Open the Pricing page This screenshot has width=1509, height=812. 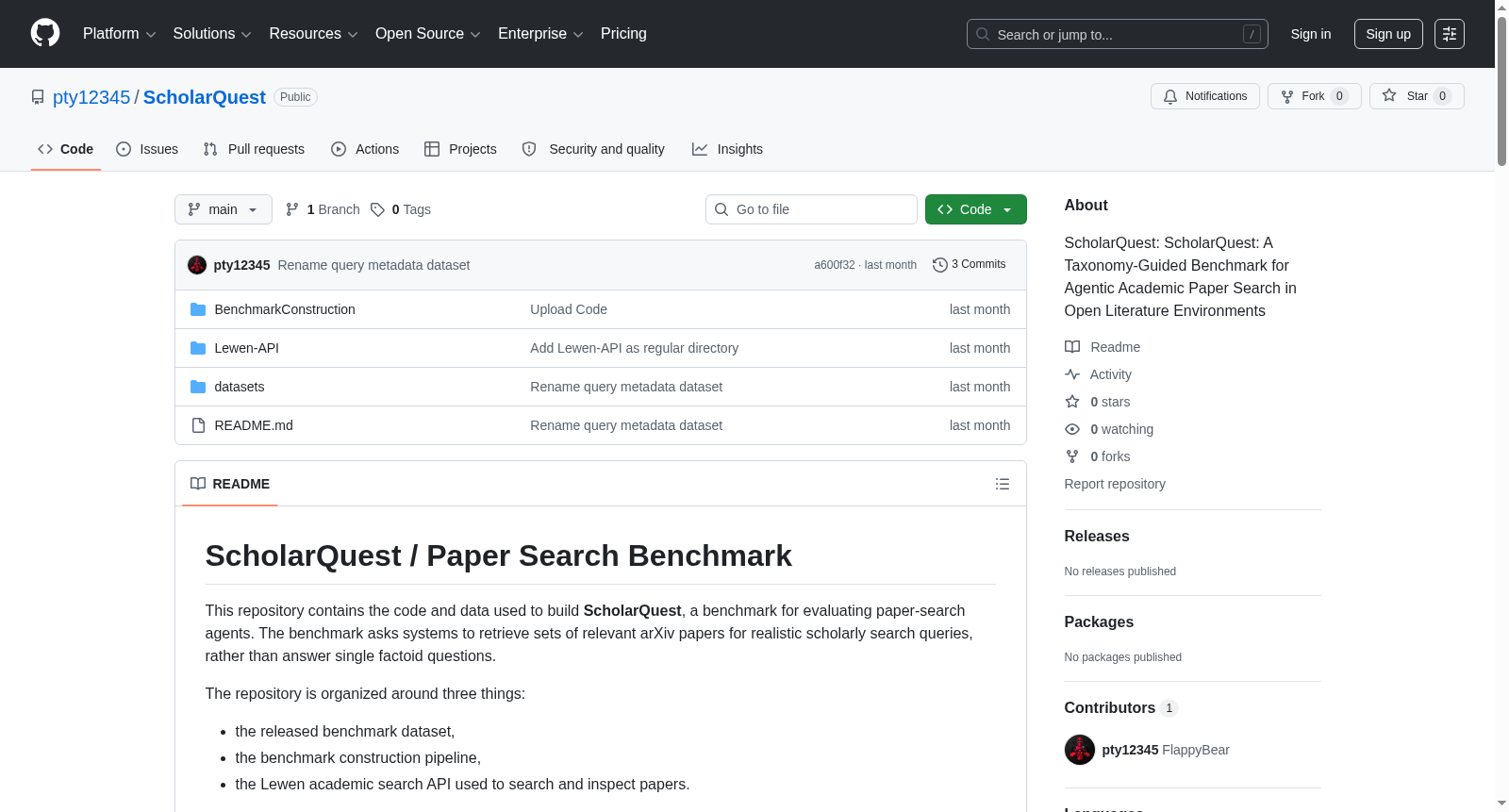(x=623, y=34)
